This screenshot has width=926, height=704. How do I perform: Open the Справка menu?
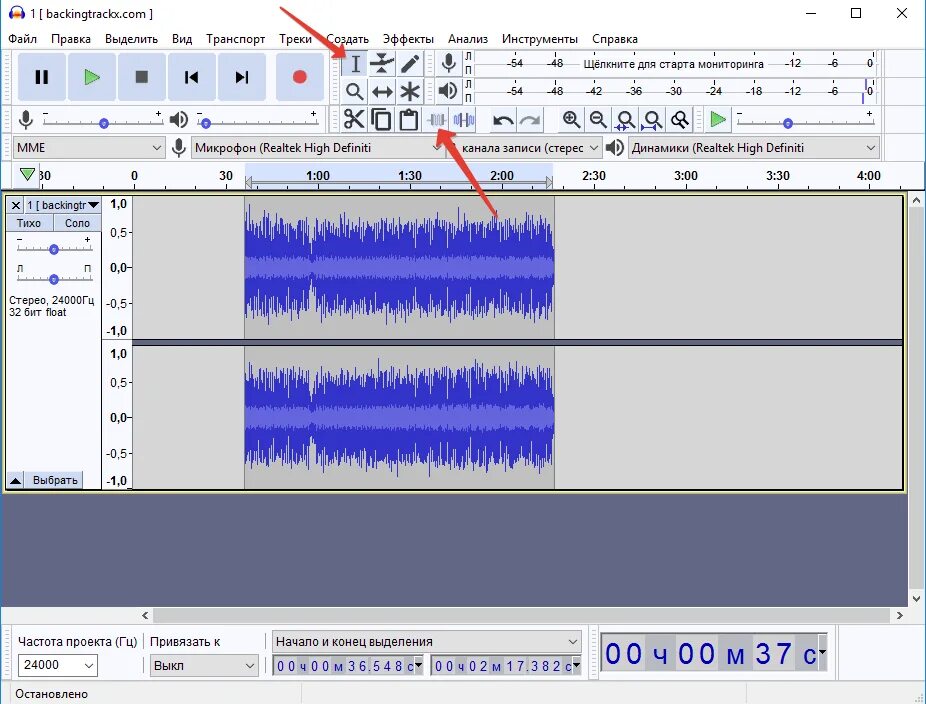tap(615, 39)
